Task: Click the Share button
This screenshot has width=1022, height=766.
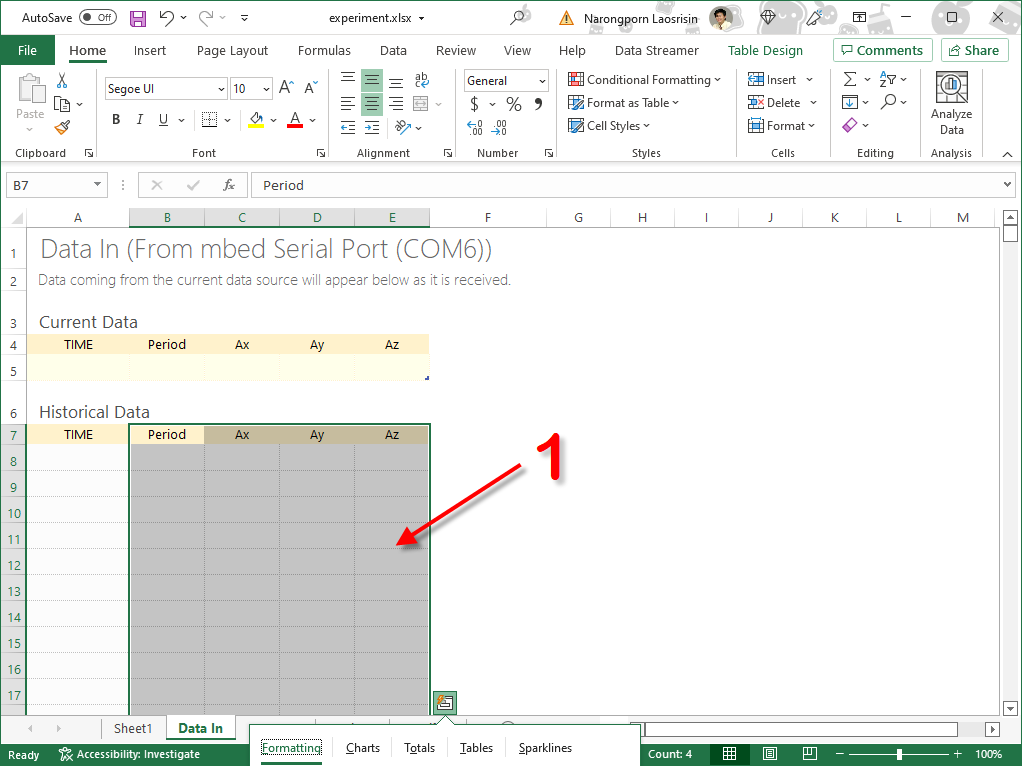Action: [974, 50]
